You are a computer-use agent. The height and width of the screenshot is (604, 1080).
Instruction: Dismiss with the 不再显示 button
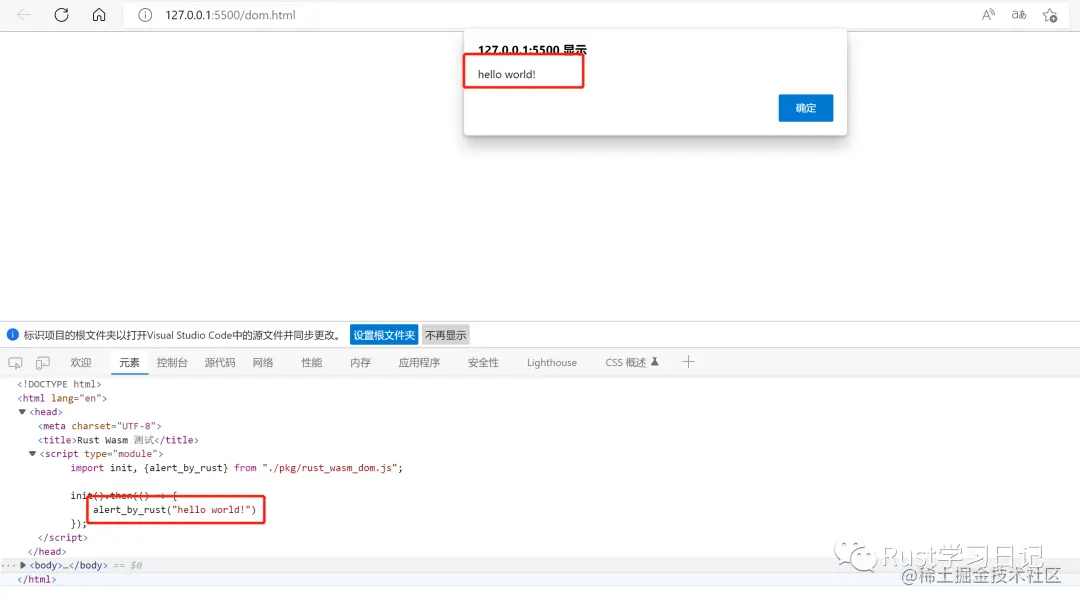click(x=446, y=335)
